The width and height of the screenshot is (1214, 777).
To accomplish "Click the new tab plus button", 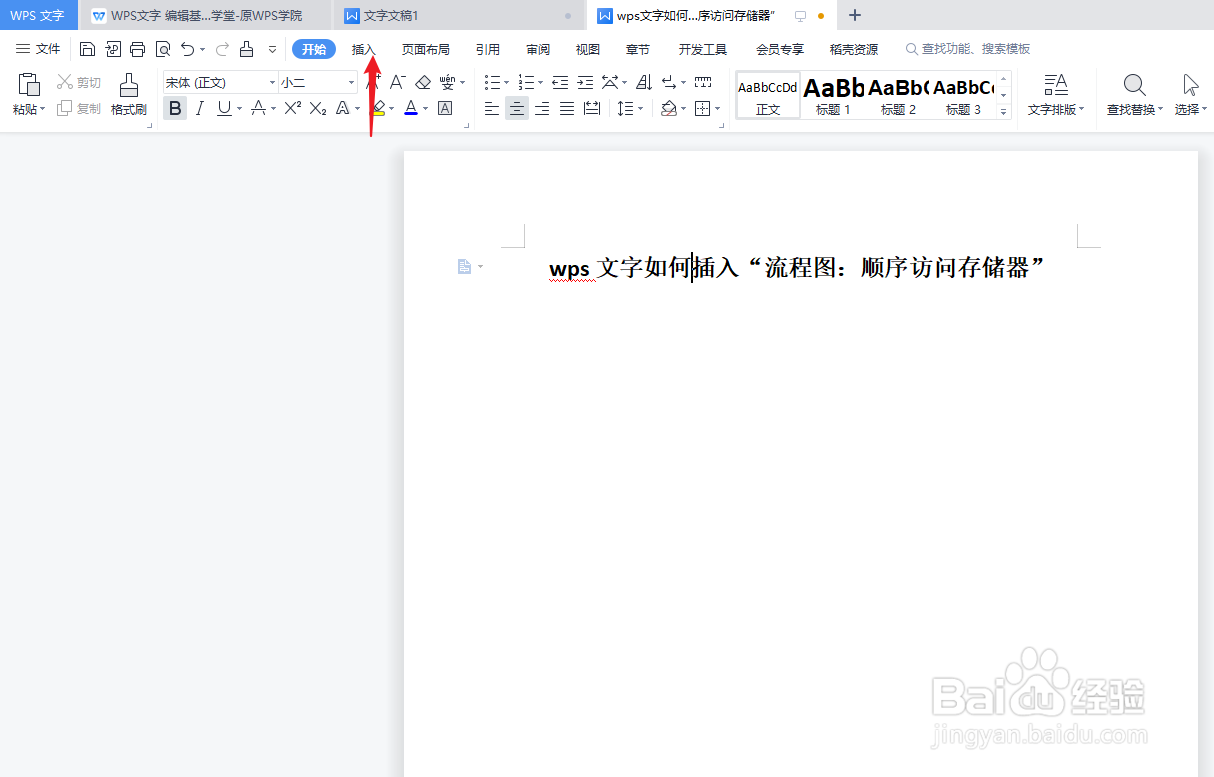I will point(854,16).
